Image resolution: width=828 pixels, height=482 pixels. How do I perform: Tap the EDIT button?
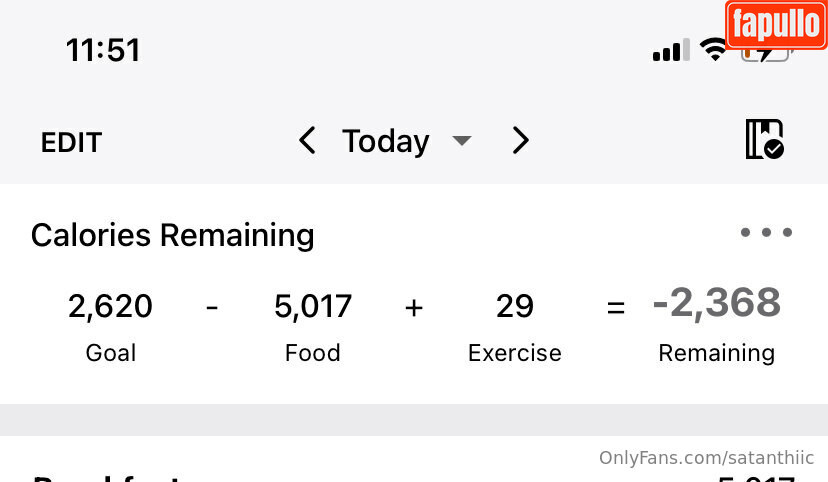[x=71, y=143]
